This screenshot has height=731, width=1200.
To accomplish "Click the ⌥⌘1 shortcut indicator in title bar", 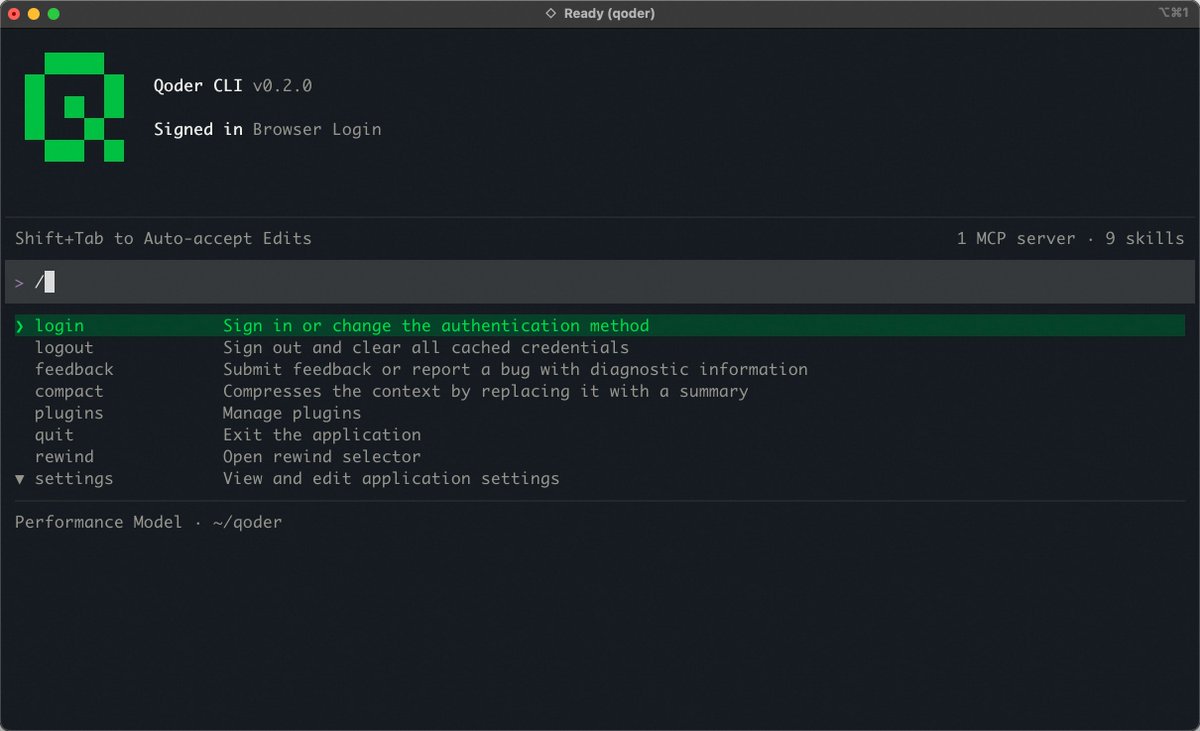I will click(1173, 13).
